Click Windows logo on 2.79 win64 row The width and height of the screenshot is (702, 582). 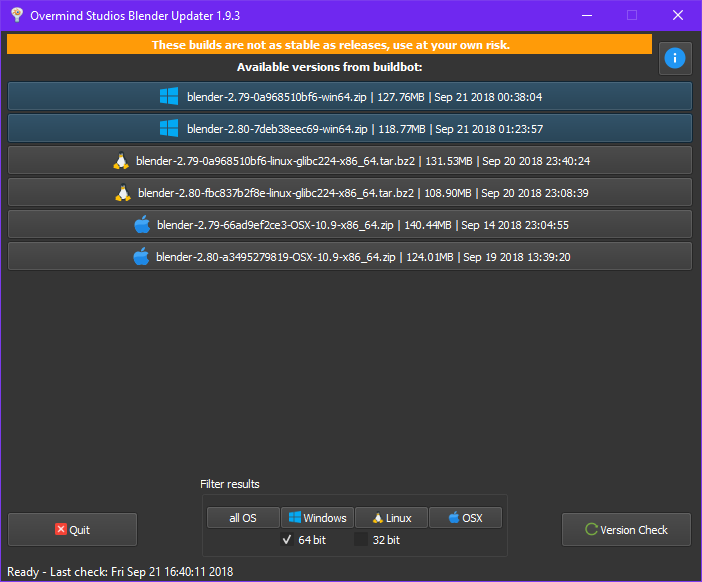point(169,96)
